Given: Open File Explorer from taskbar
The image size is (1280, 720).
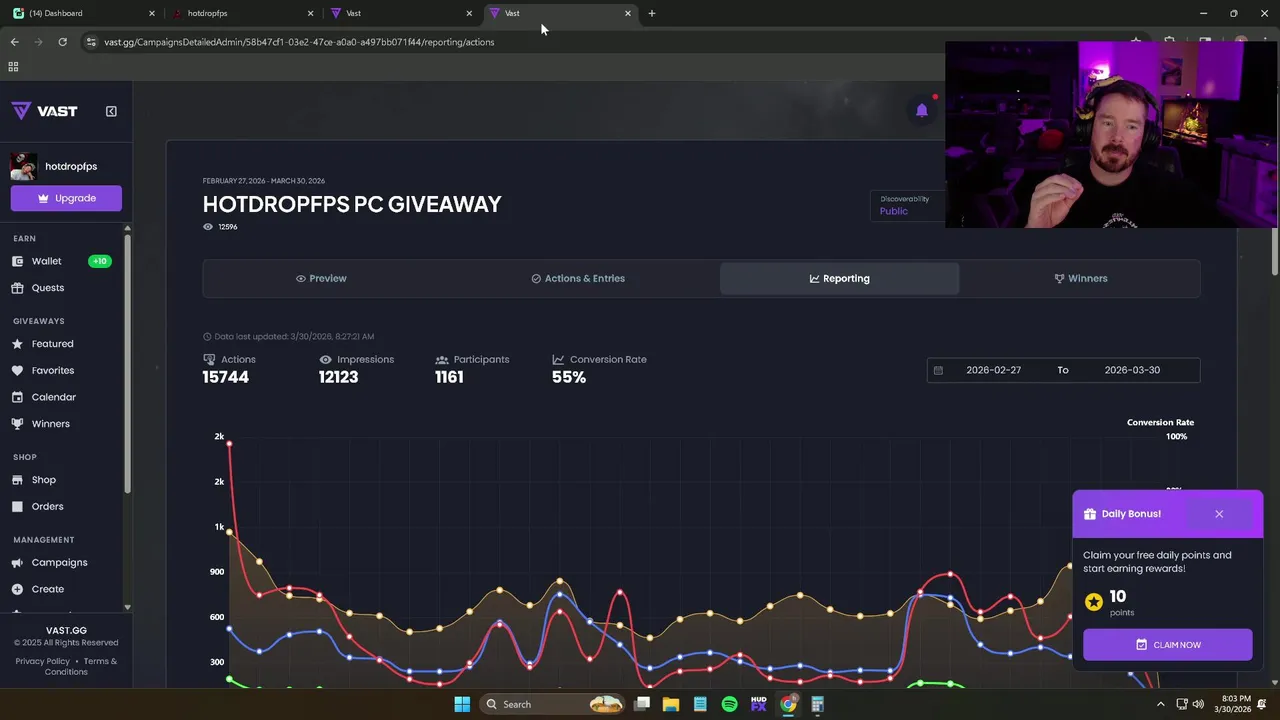Looking at the screenshot, I should [x=671, y=704].
